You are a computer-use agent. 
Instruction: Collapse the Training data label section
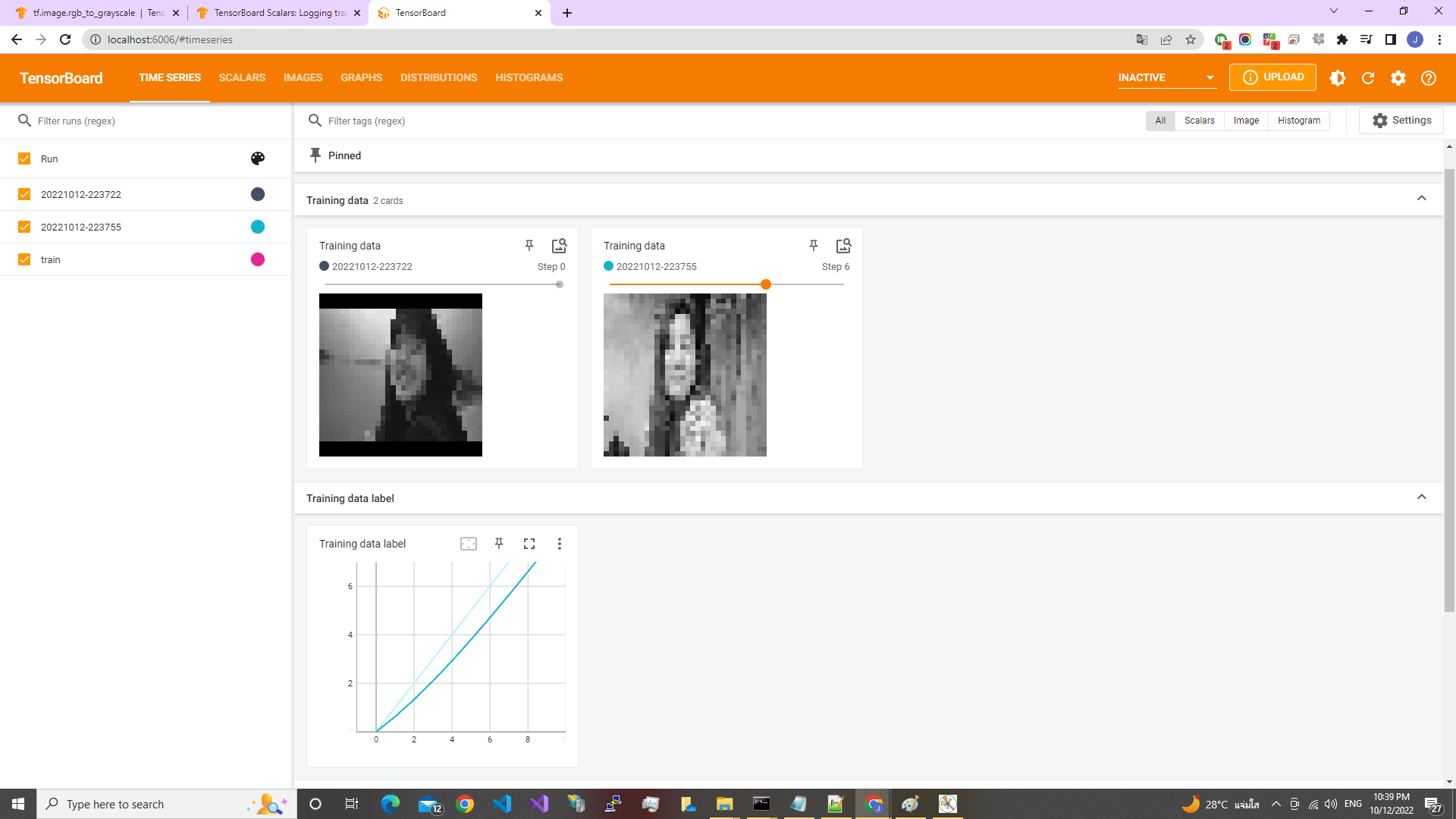click(x=1422, y=497)
